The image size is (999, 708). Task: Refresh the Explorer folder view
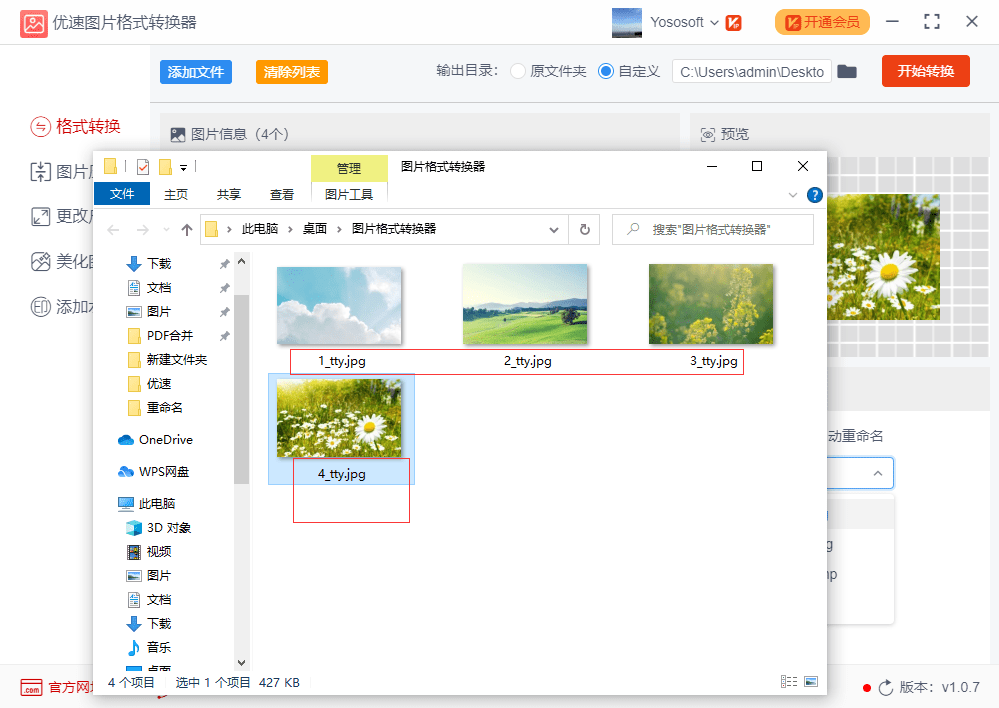585,229
